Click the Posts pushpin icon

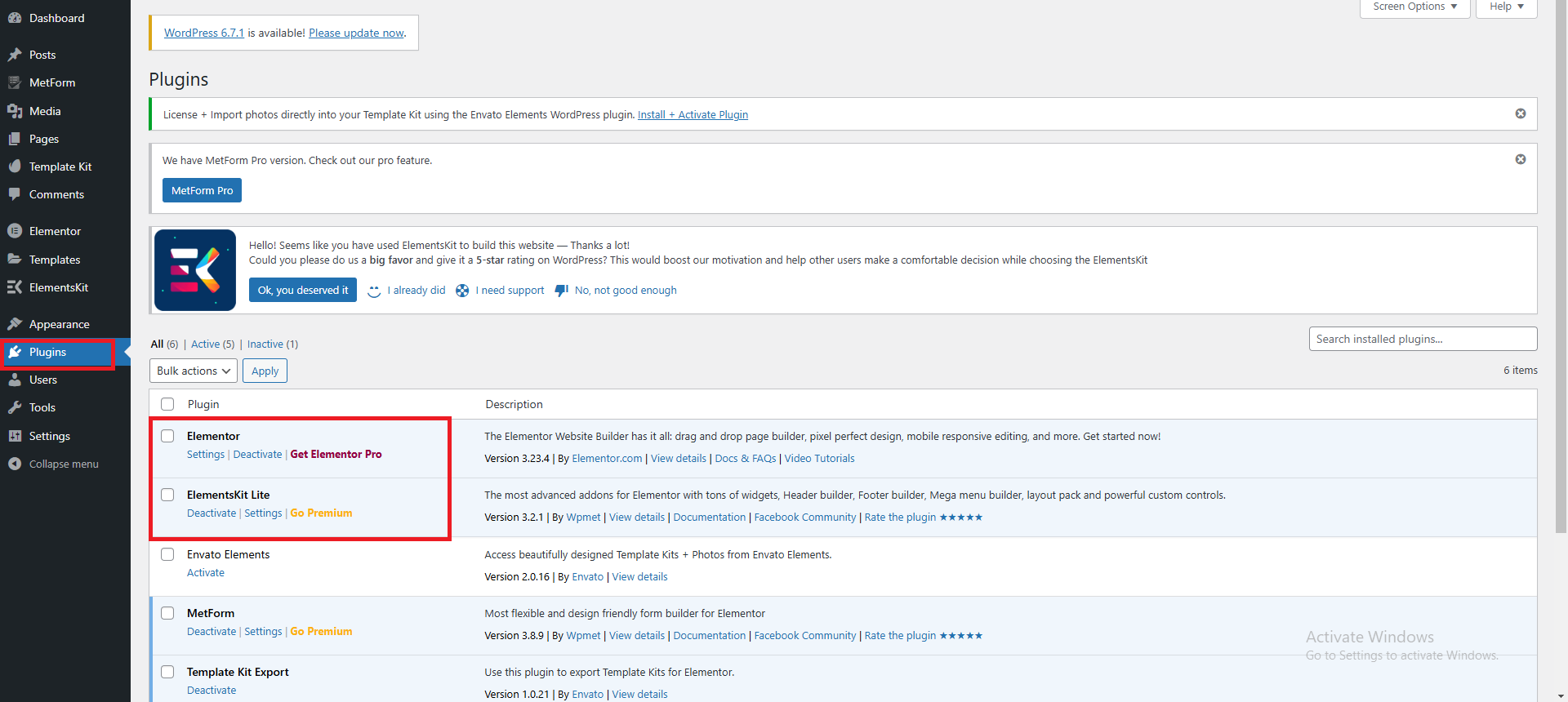coord(15,55)
